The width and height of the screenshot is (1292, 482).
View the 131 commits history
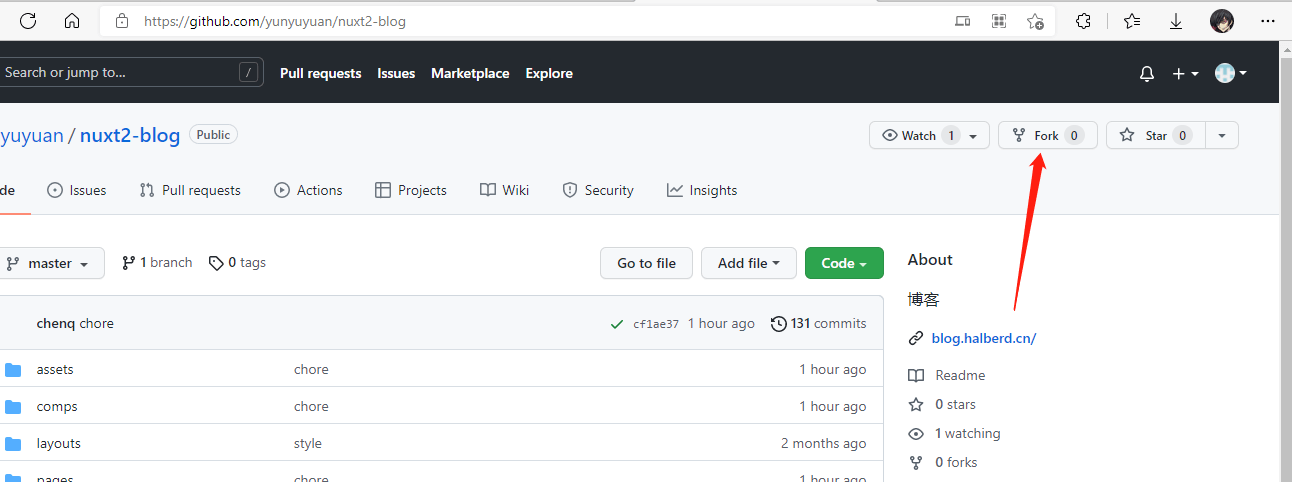point(818,323)
